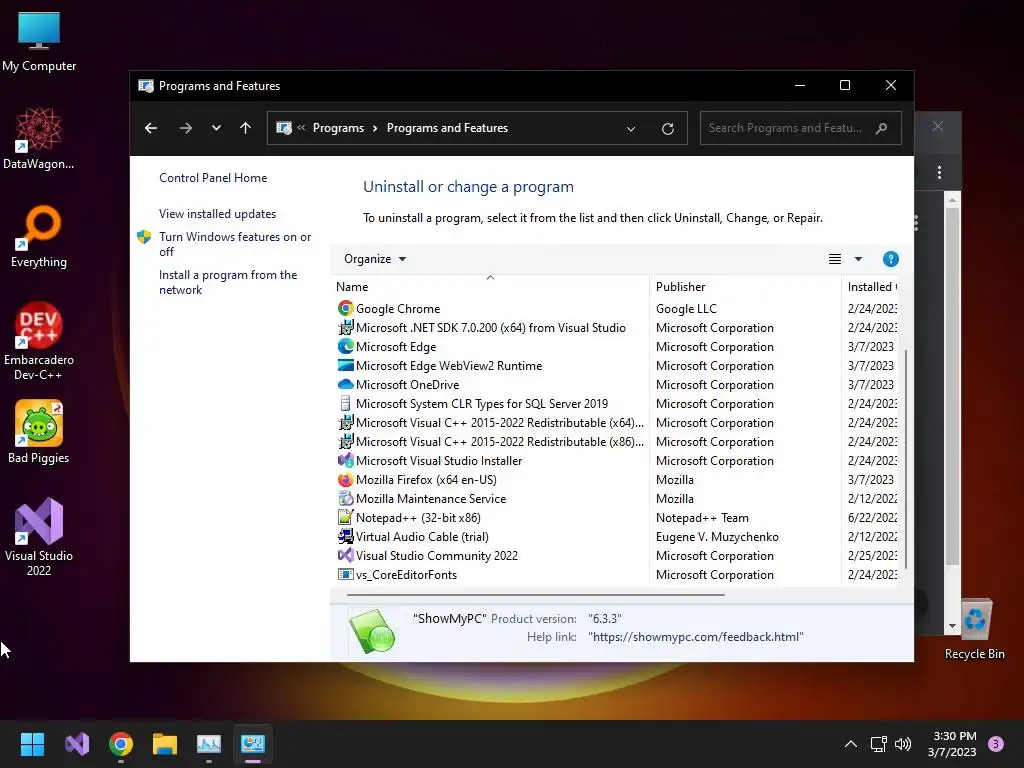The width and height of the screenshot is (1024, 768).
Task: Click the program list horizontal scrollbar
Action: (x=536, y=595)
